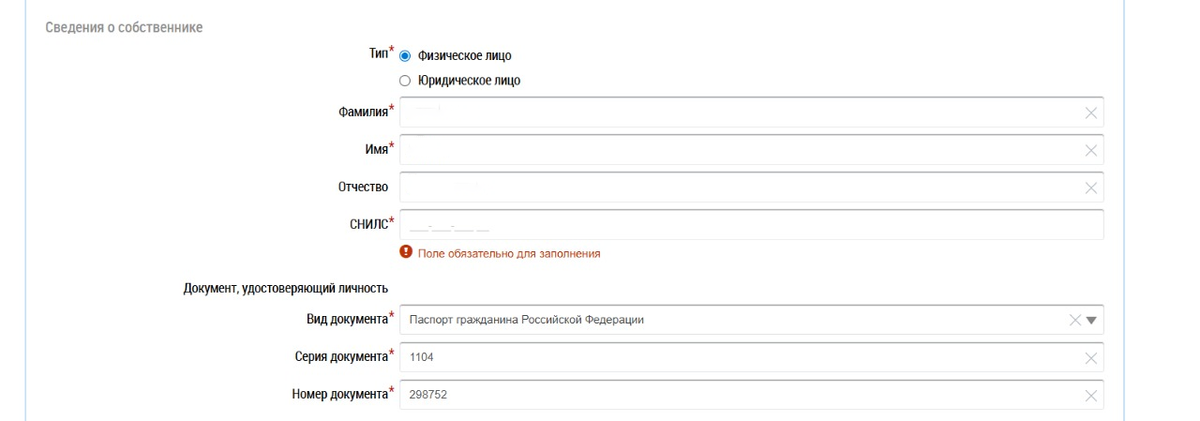The width and height of the screenshot is (1200, 421).
Task: Clear the Имя field with its X icon
Action: coord(1091,150)
